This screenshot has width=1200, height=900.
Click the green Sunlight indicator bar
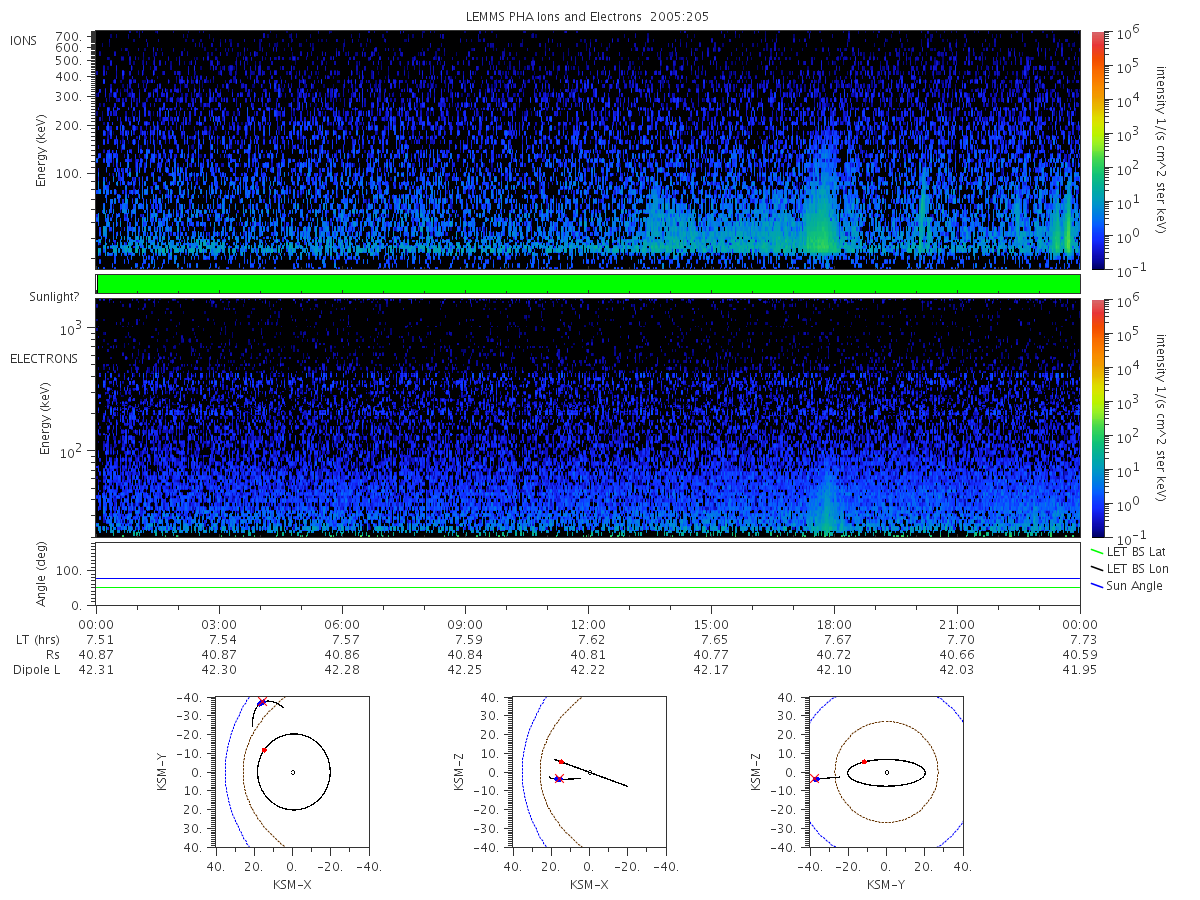pos(588,284)
